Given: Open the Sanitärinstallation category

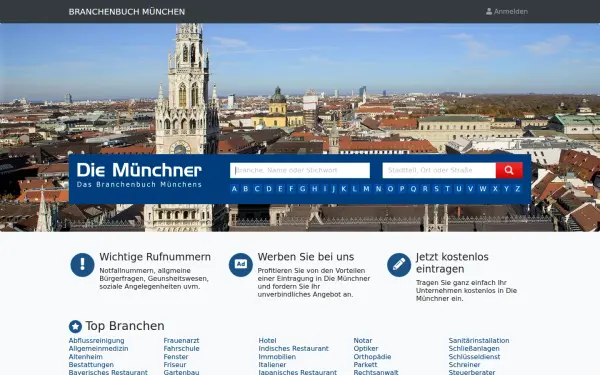Looking at the screenshot, I should 479,341.
